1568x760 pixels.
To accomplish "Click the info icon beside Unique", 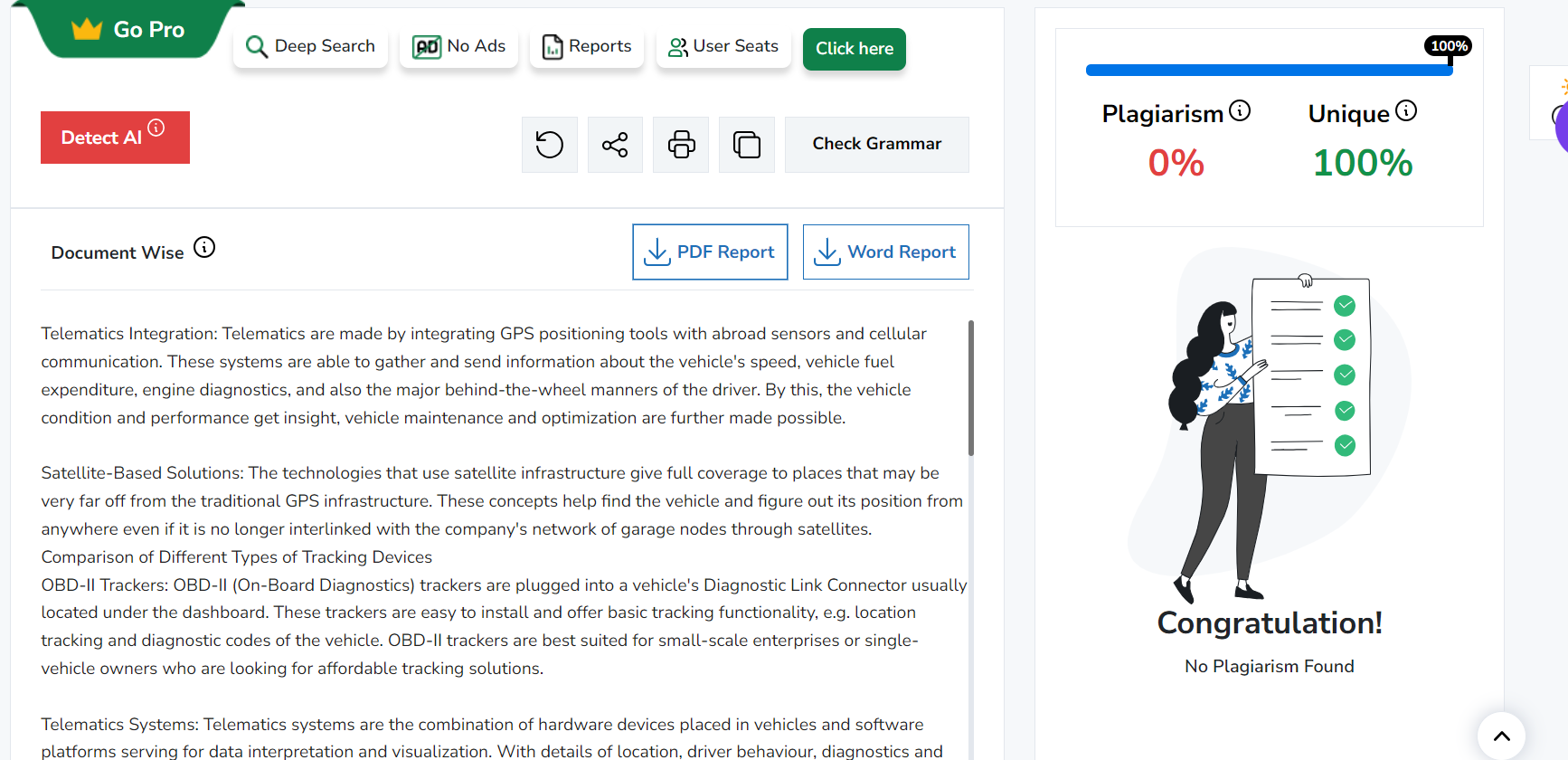I will 1406,110.
